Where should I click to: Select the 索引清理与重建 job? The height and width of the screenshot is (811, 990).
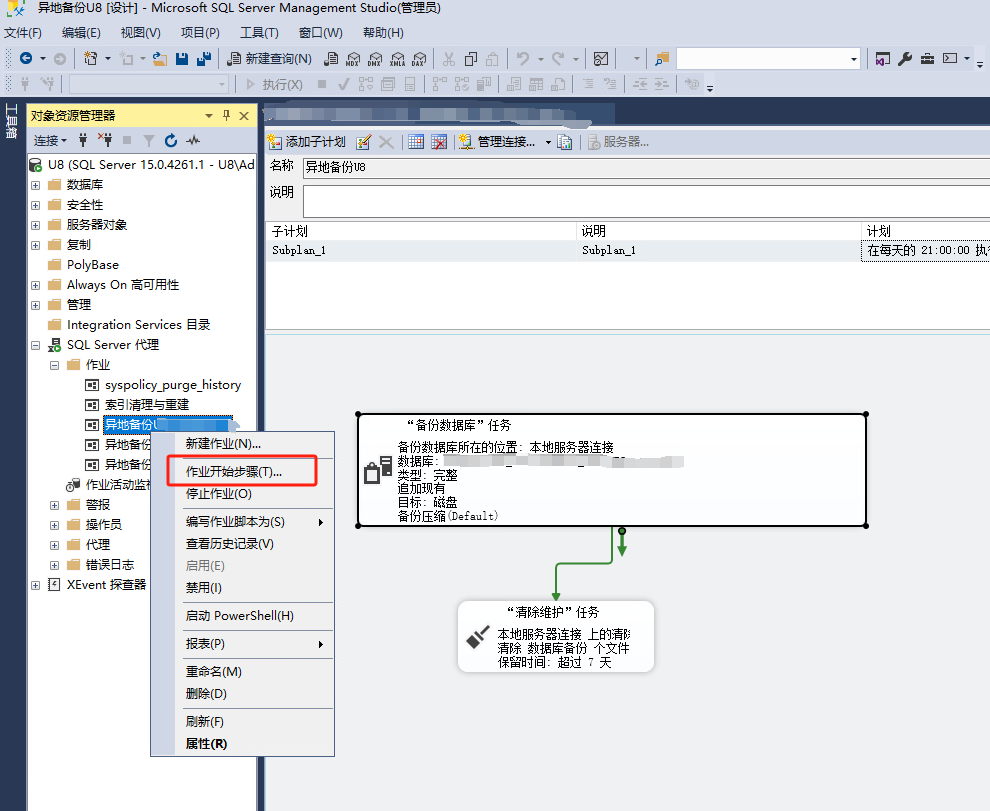147,405
